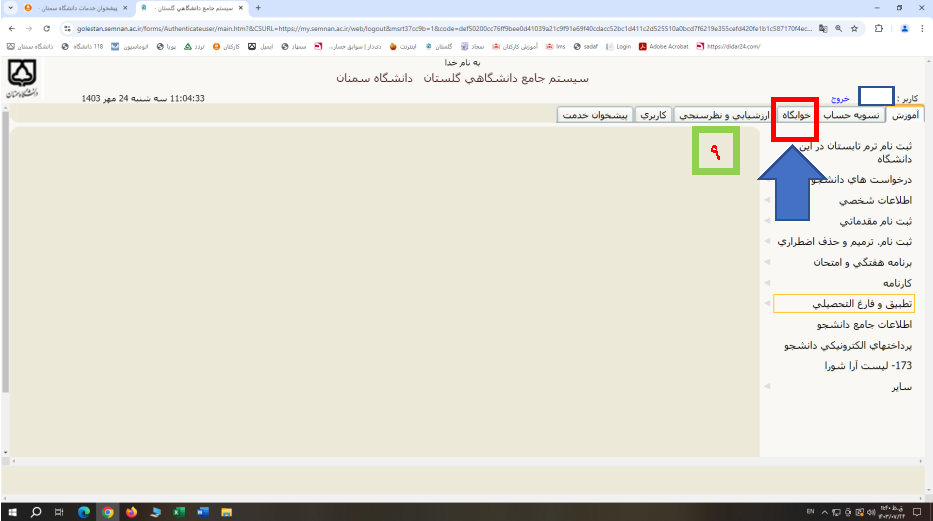Open the خوابگاه (dormitory) tab
The height and width of the screenshot is (521, 933).
797,116
